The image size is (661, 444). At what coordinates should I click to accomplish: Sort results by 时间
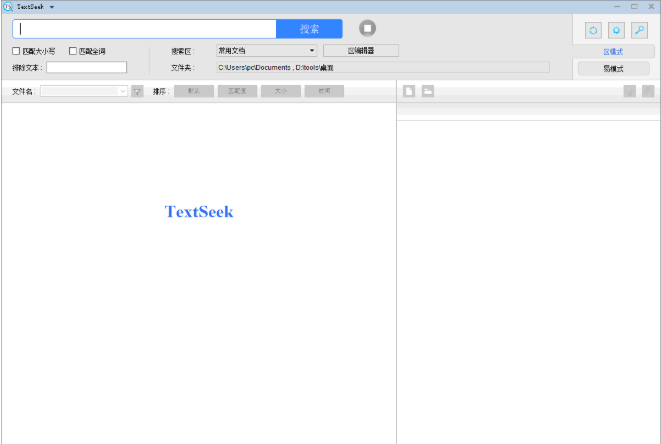[x=324, y=91]
